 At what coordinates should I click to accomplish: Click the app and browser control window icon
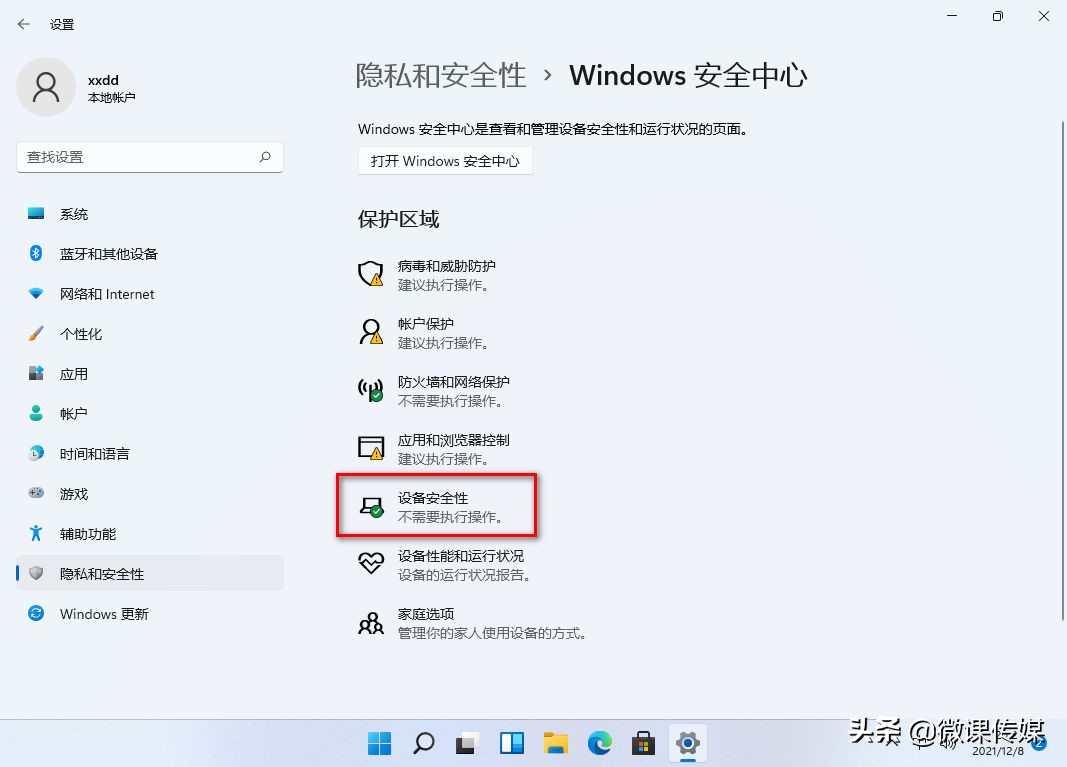(371, 448)
